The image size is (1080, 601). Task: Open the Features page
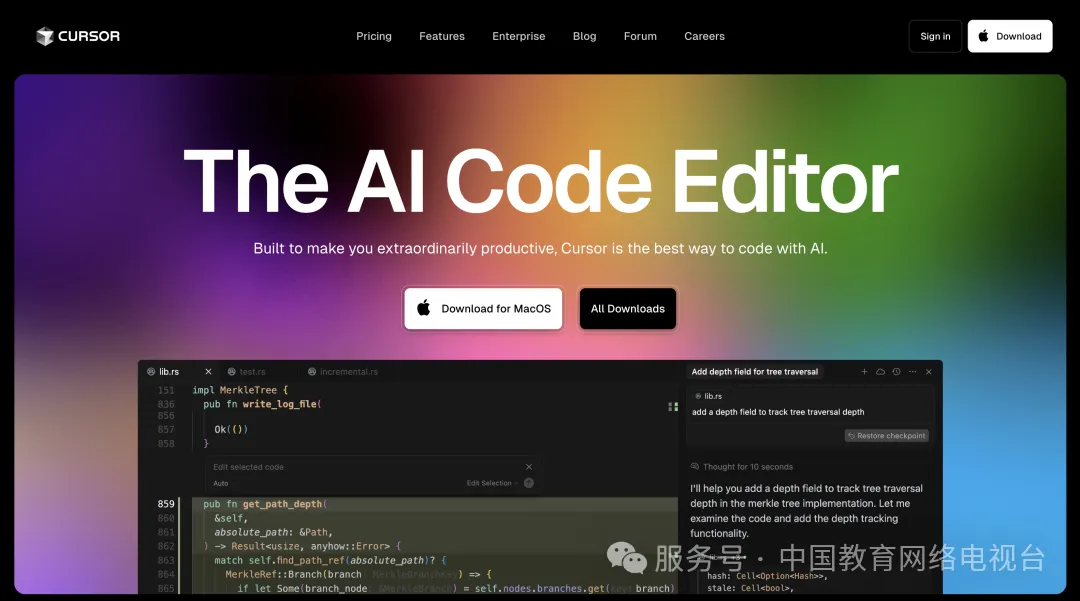(x=442, y=36)
